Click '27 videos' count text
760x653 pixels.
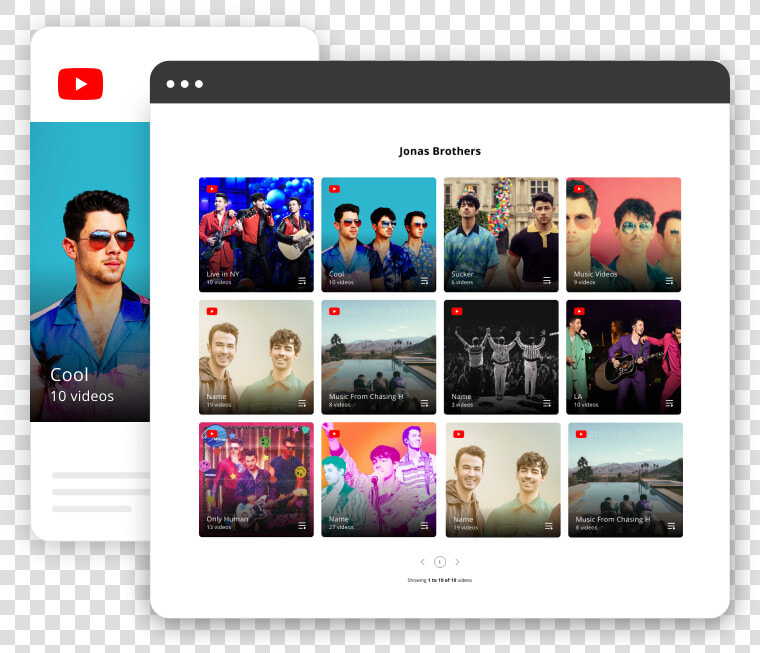point(341,527)
